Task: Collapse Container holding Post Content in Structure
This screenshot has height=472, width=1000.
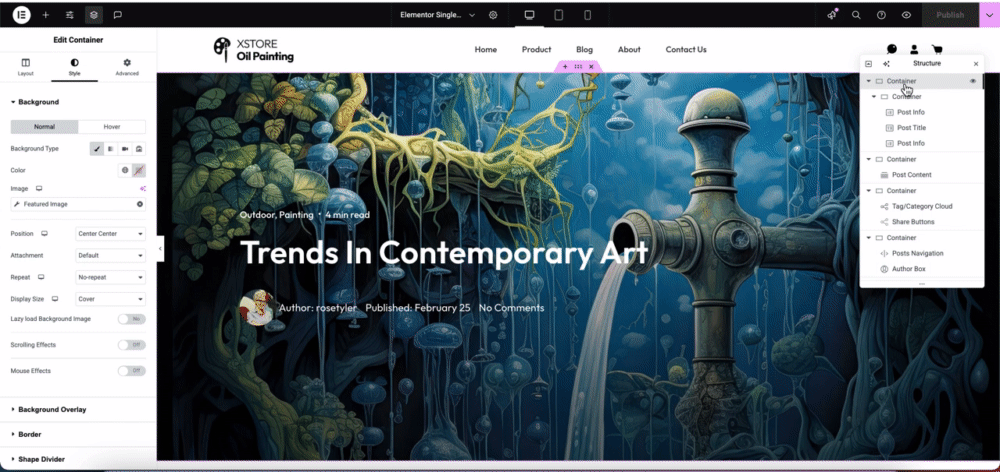Action: click(x=869, y=159)
